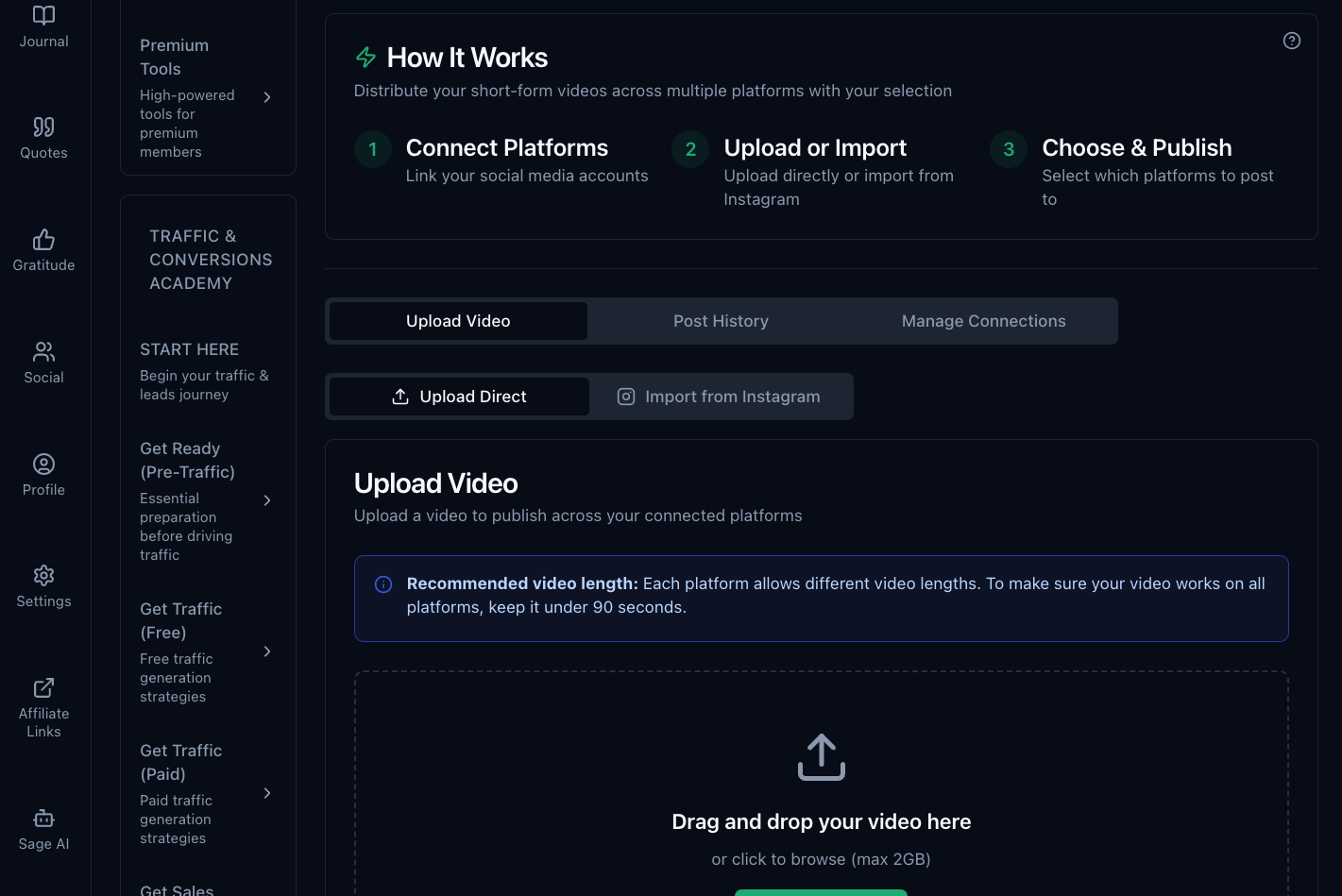Open the Social people icon
1342x896 pixels.
(x=43, y=352)
